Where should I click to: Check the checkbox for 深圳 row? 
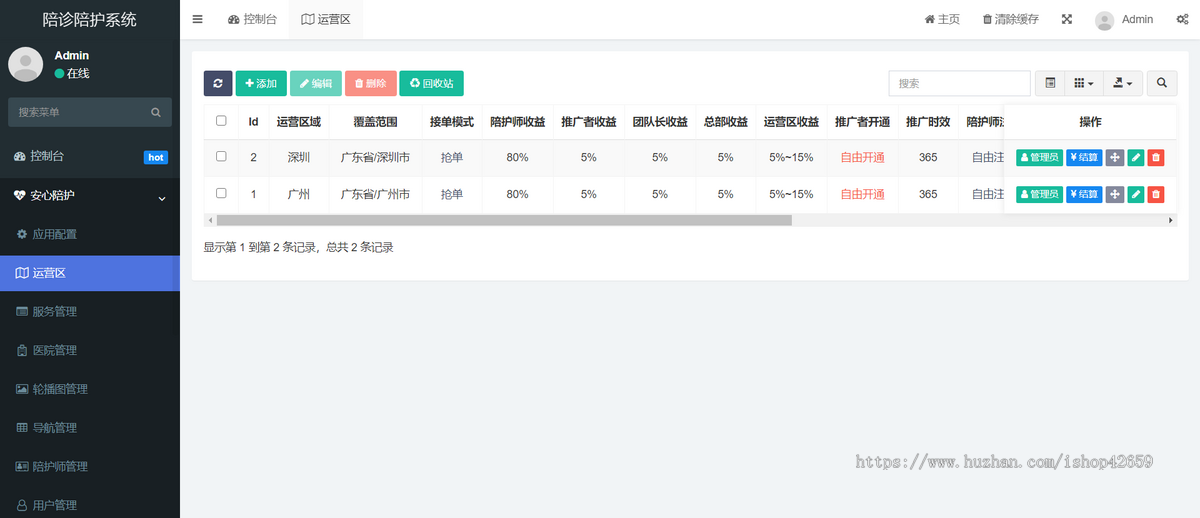click(221, 156)
